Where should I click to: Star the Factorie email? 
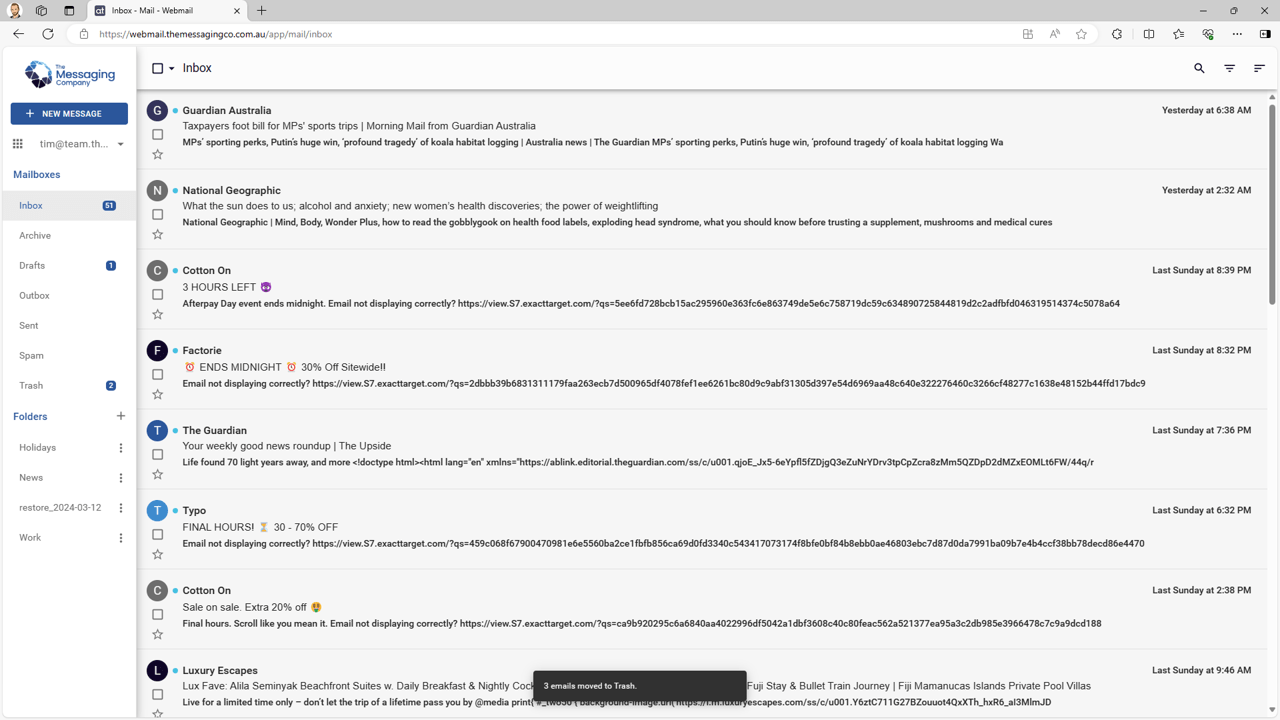pos(157,394)
